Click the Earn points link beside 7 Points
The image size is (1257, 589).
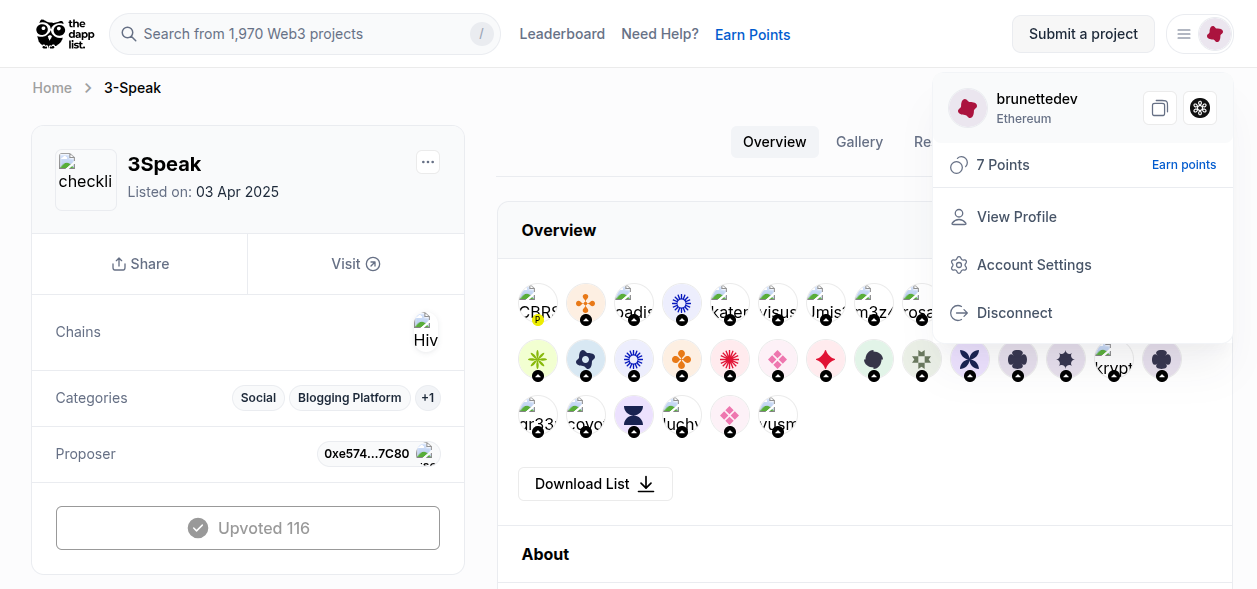click(x=1184, y=165)
